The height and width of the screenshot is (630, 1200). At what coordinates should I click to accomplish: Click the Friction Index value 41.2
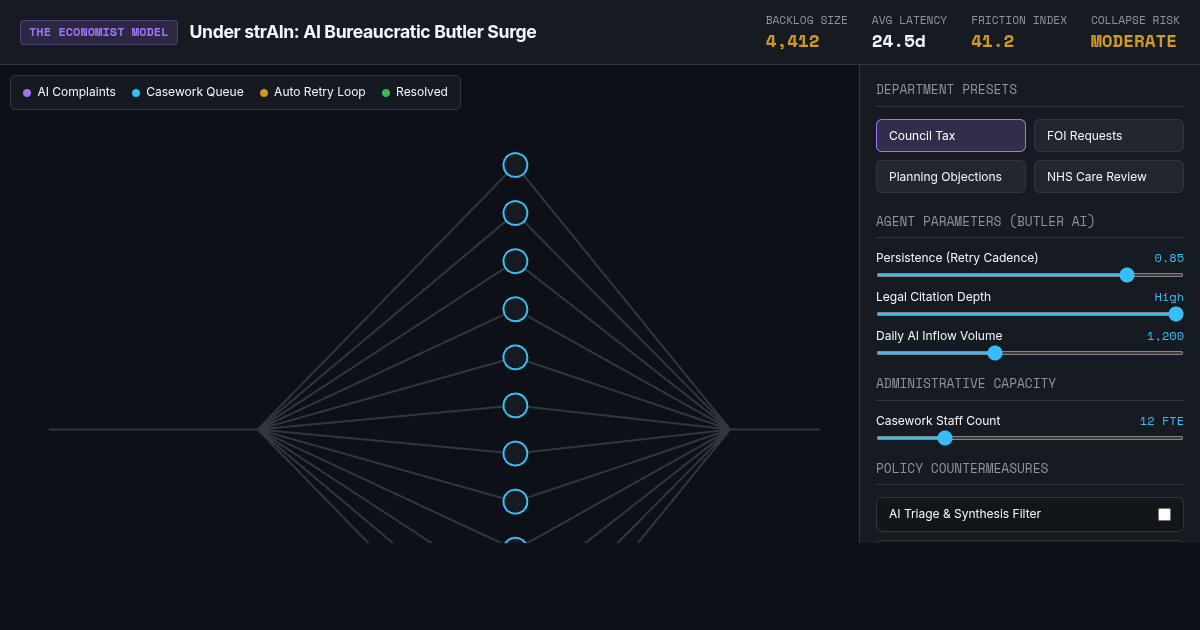(992, 42)
